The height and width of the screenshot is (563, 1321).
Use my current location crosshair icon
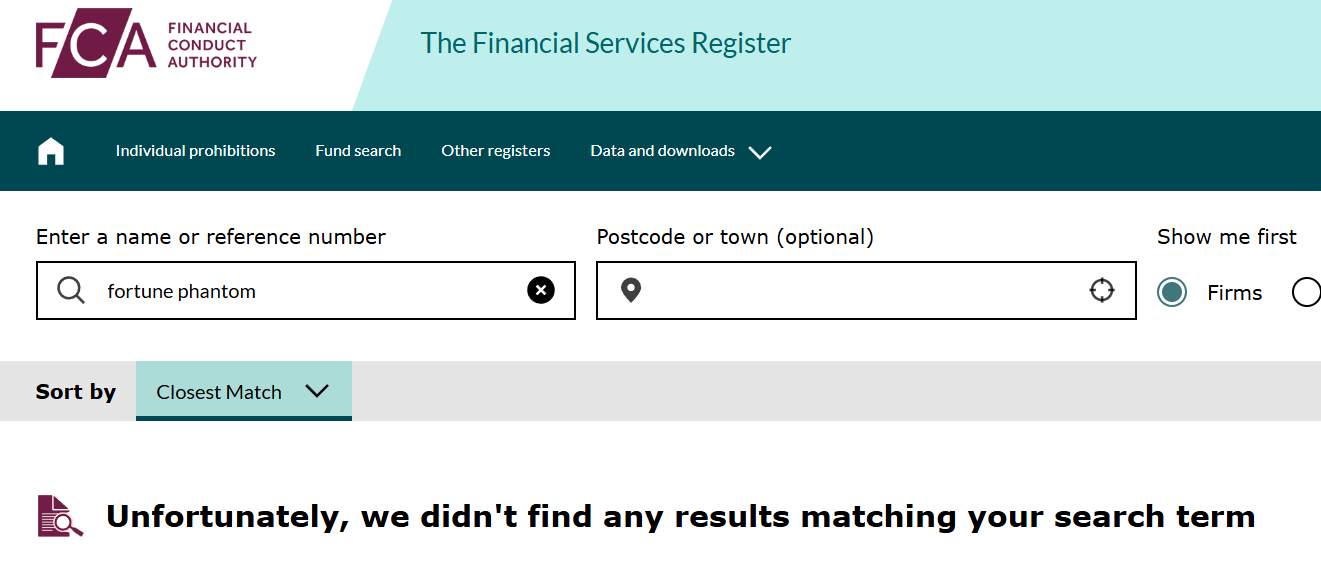tap(1102, 291)
